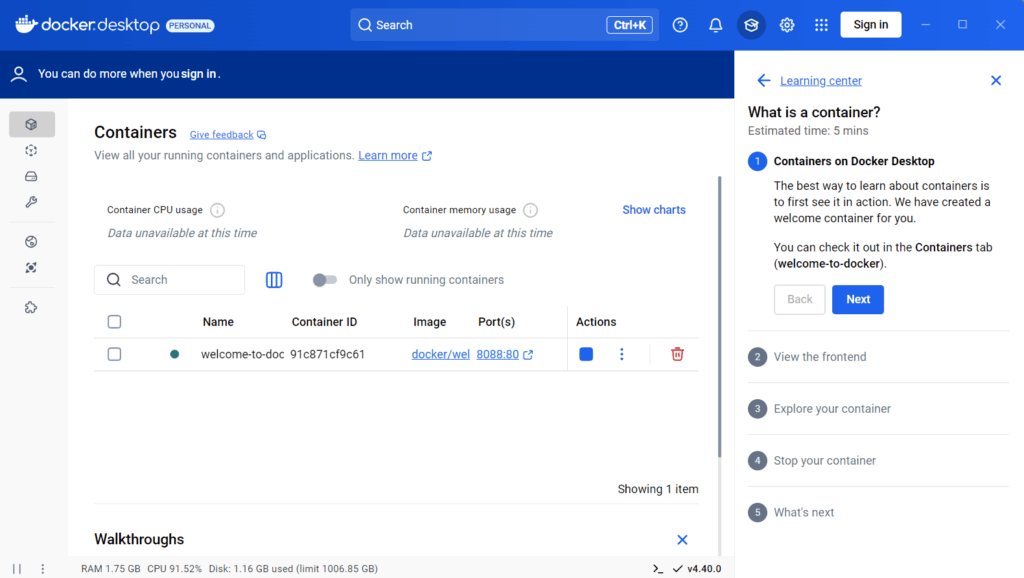Check the welcome-to-docker row checkbox
1024x578 pixels.
tap(114, 354)
